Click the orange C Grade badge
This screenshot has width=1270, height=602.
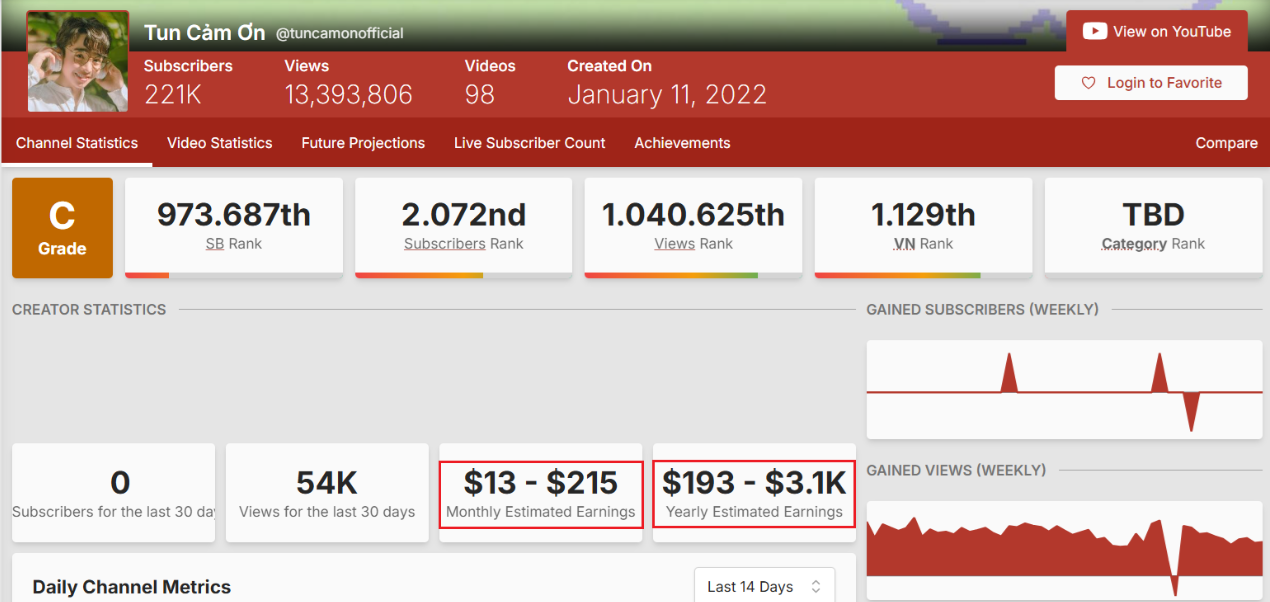coord(62,228)
